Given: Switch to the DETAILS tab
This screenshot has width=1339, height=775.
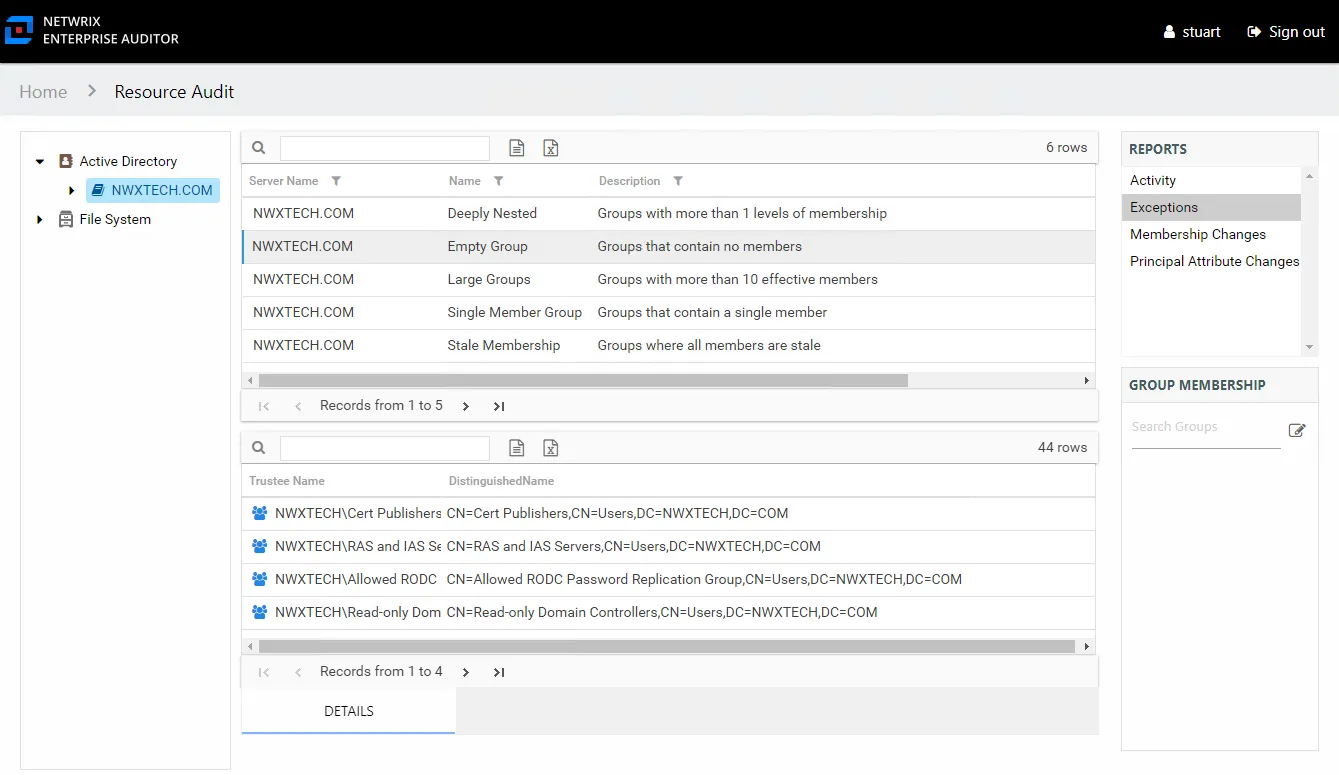Looking at the screenshot, I should click(349, 711).
